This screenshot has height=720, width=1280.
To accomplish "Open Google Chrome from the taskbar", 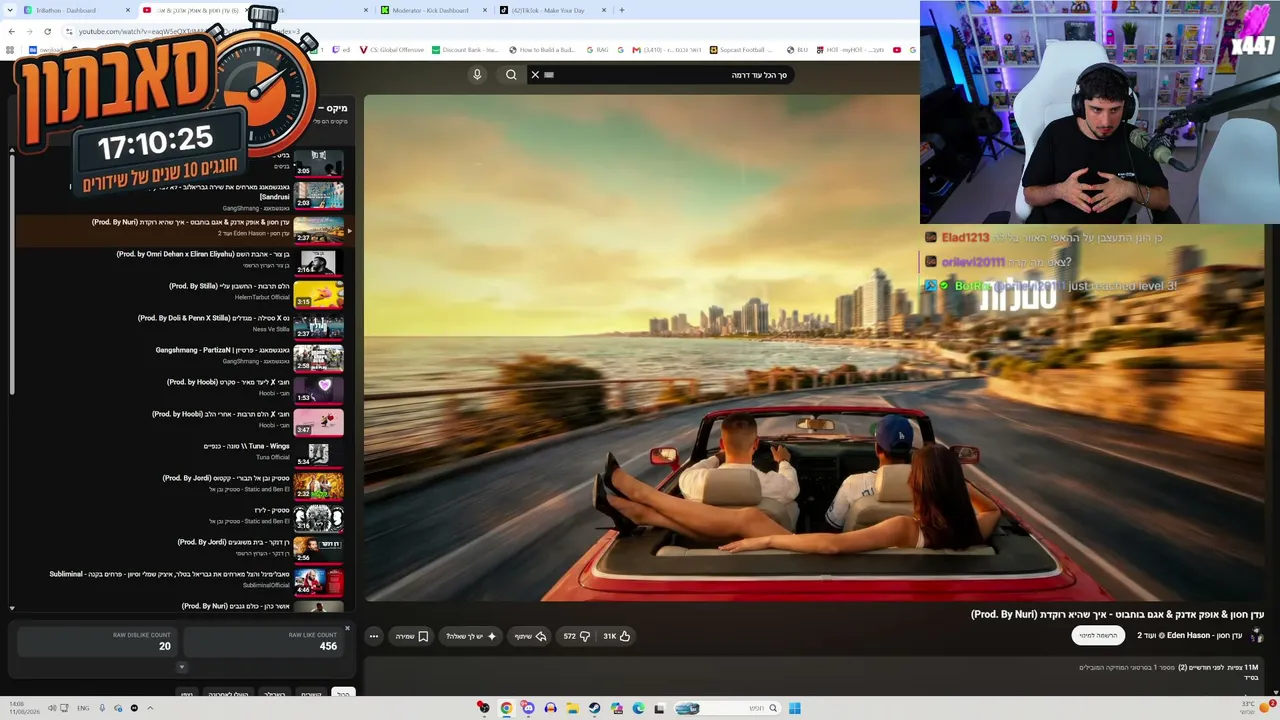I will point(506,708).
